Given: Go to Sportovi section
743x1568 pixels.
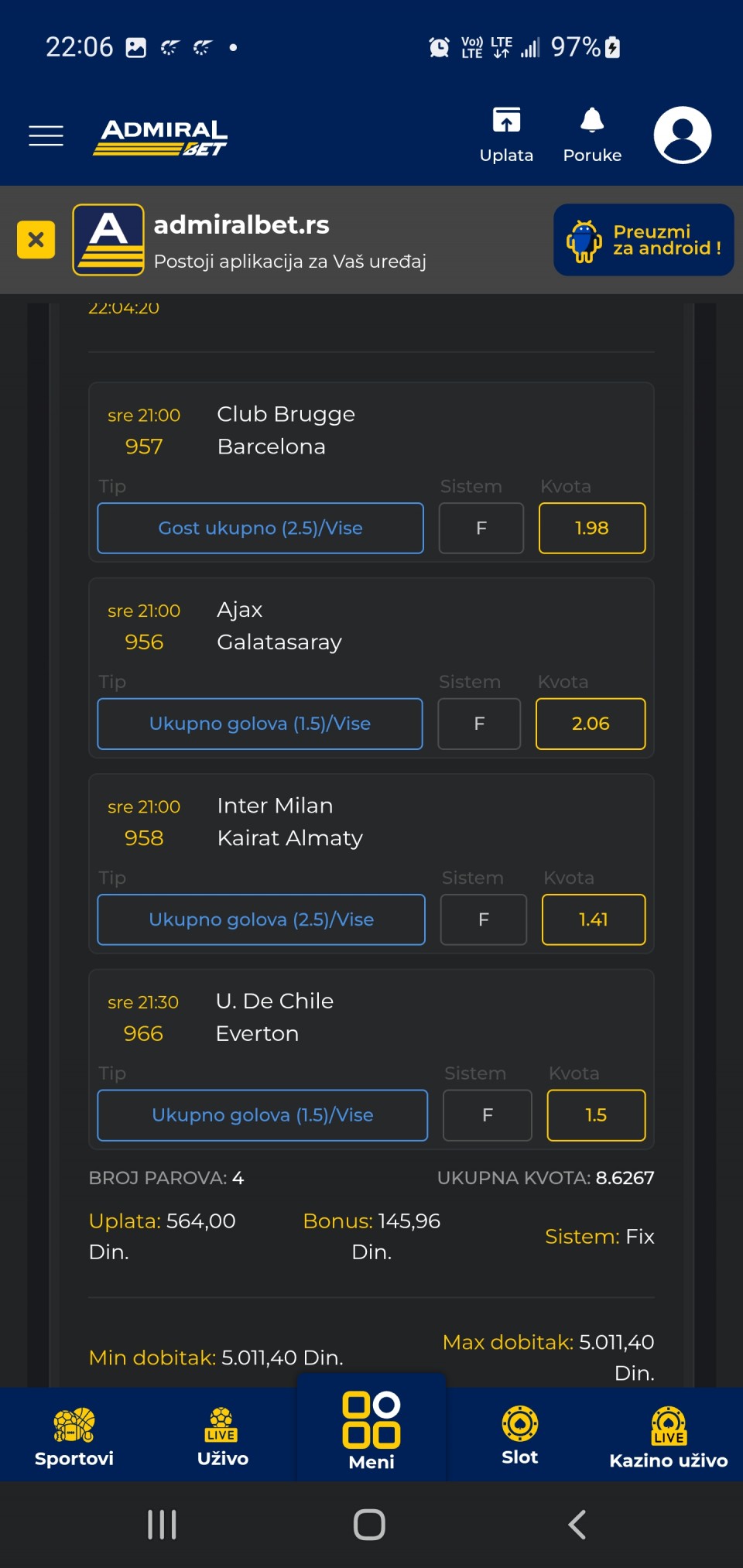Looking at the screenshot, I should [x=74, y=1436].
